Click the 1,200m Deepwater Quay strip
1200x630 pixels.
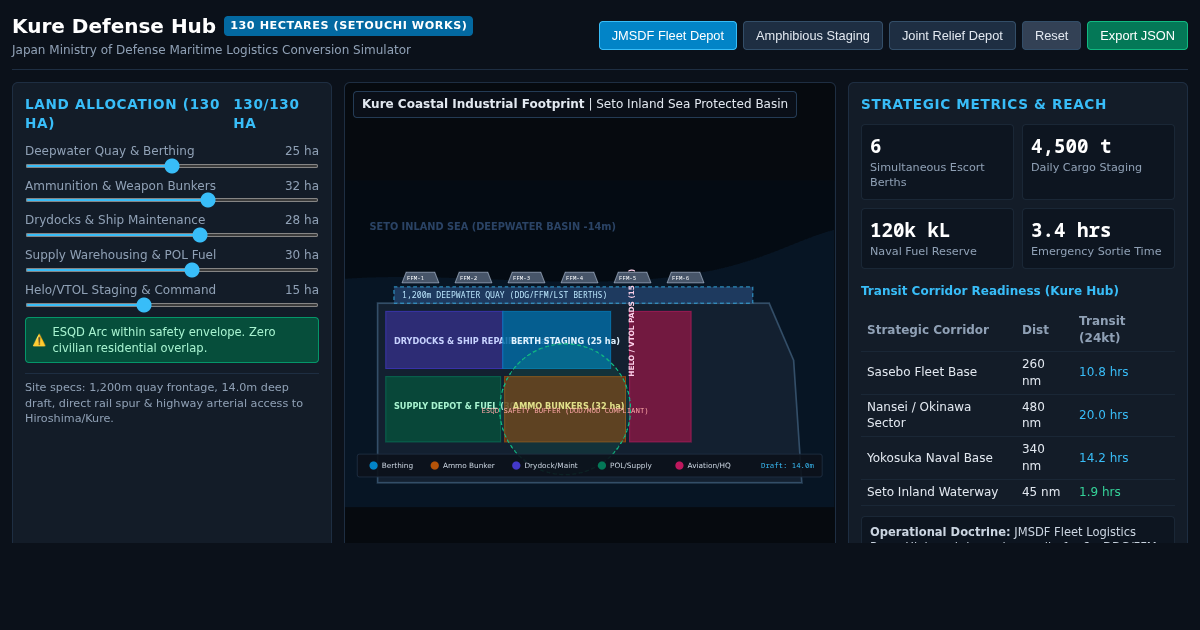pyautogui.click(x=573, y=295)
